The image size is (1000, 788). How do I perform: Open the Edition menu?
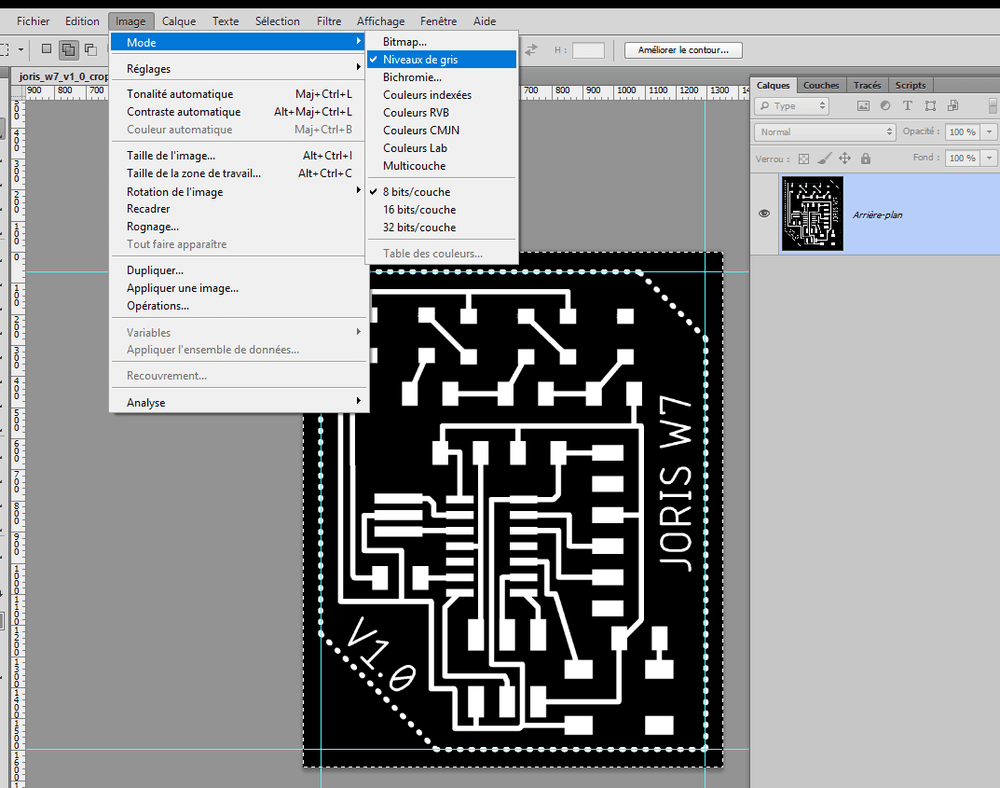coord(82,21)
